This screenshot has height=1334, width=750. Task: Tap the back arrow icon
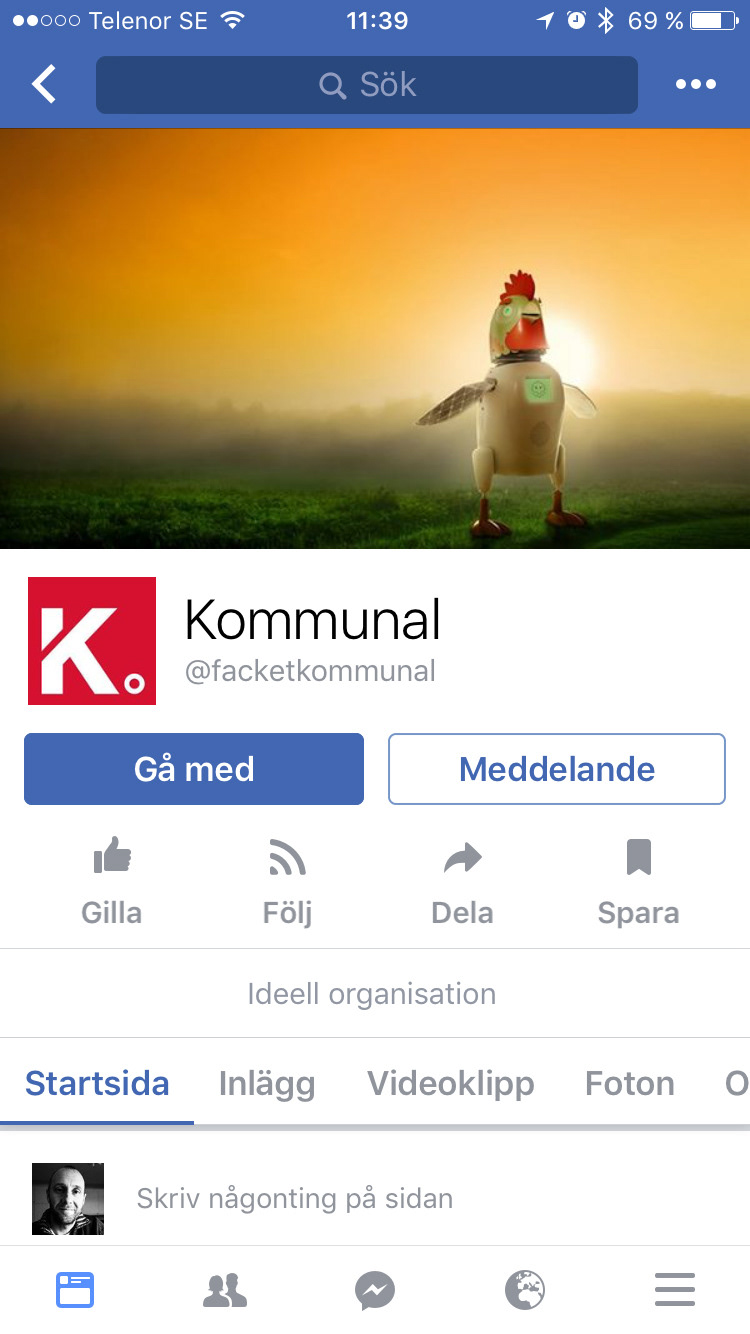pyautogui.click(x=44, y=84)
